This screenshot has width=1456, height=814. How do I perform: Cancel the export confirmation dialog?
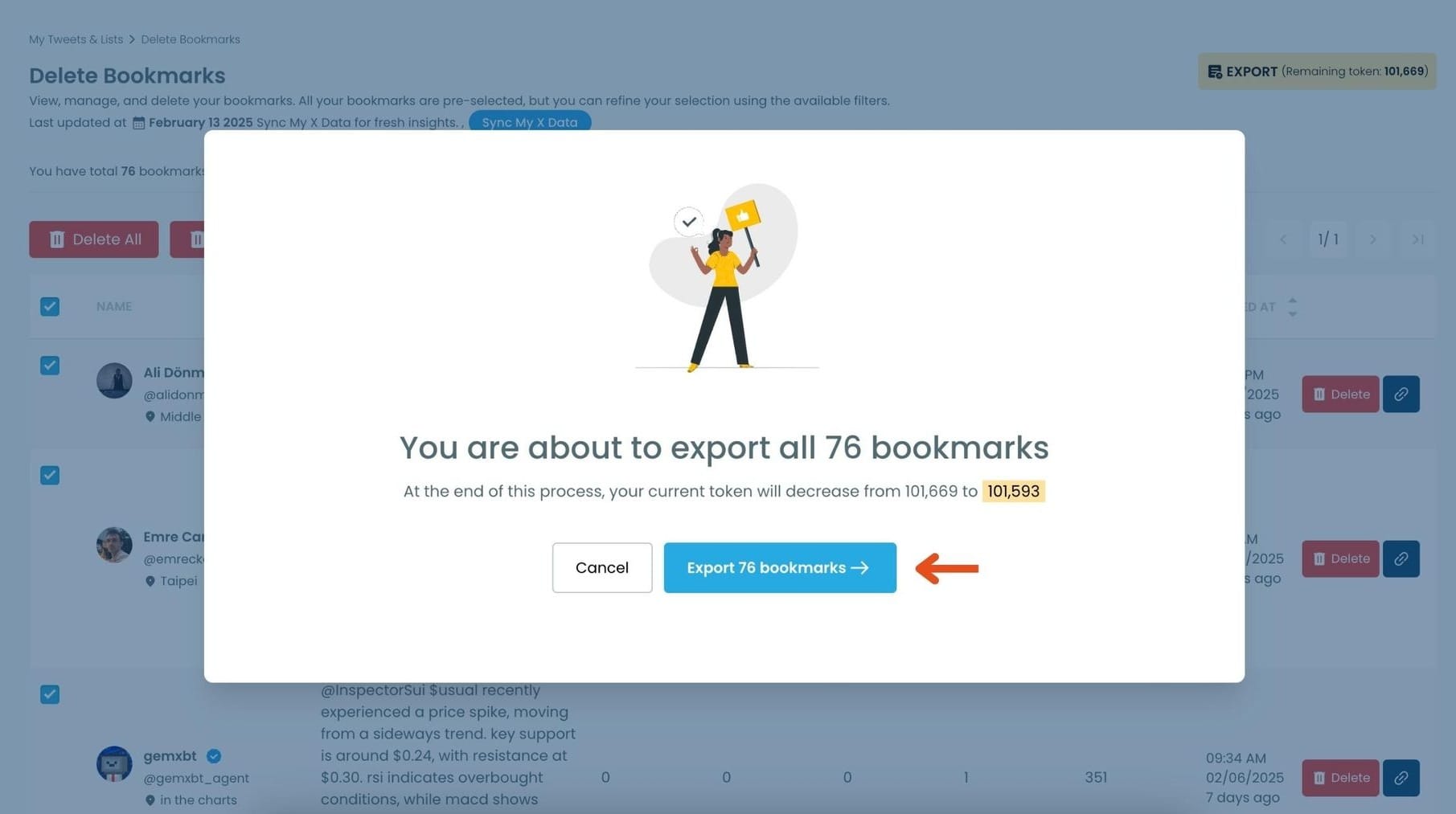(x=601, y=567)
